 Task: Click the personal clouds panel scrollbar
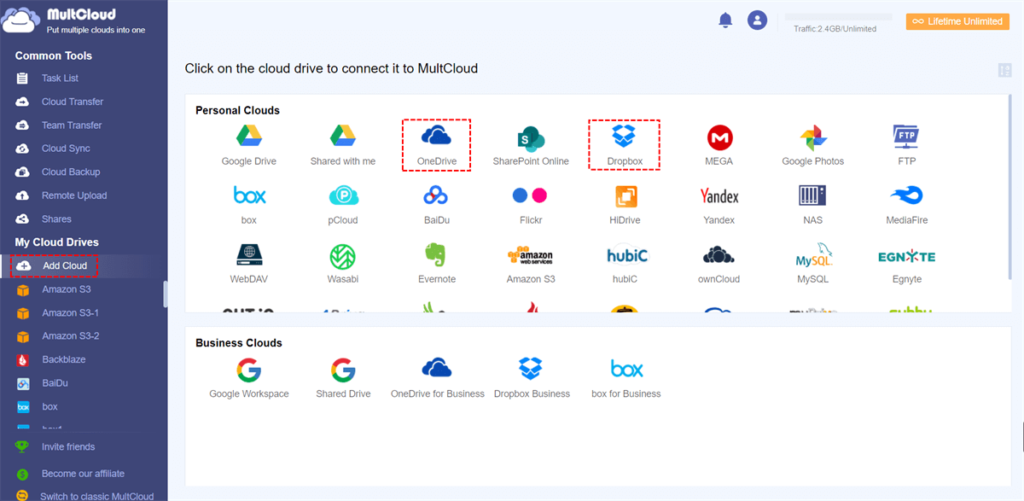[1010, 187]
